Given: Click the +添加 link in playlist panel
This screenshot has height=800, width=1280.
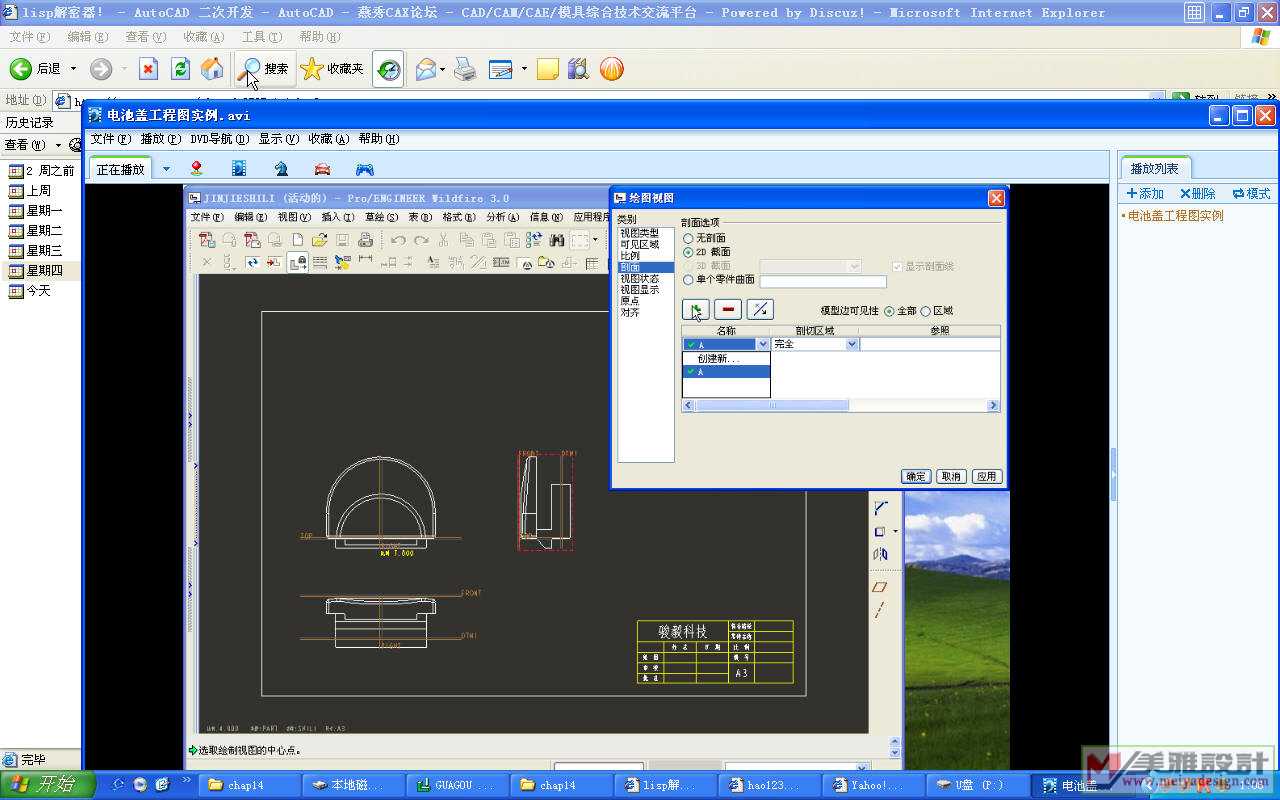Looking at the screenshot, I should coord(1145,194).
